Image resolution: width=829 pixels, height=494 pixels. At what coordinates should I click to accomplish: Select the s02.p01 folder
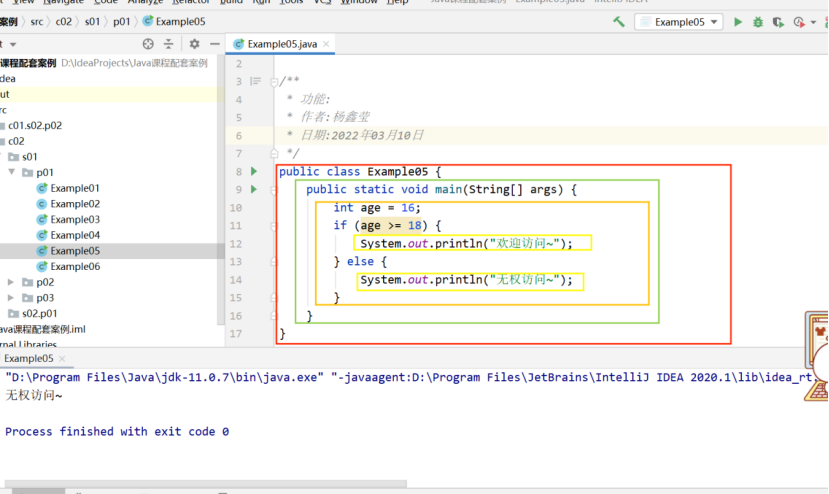pyautogui.click(x=39, y=314)
